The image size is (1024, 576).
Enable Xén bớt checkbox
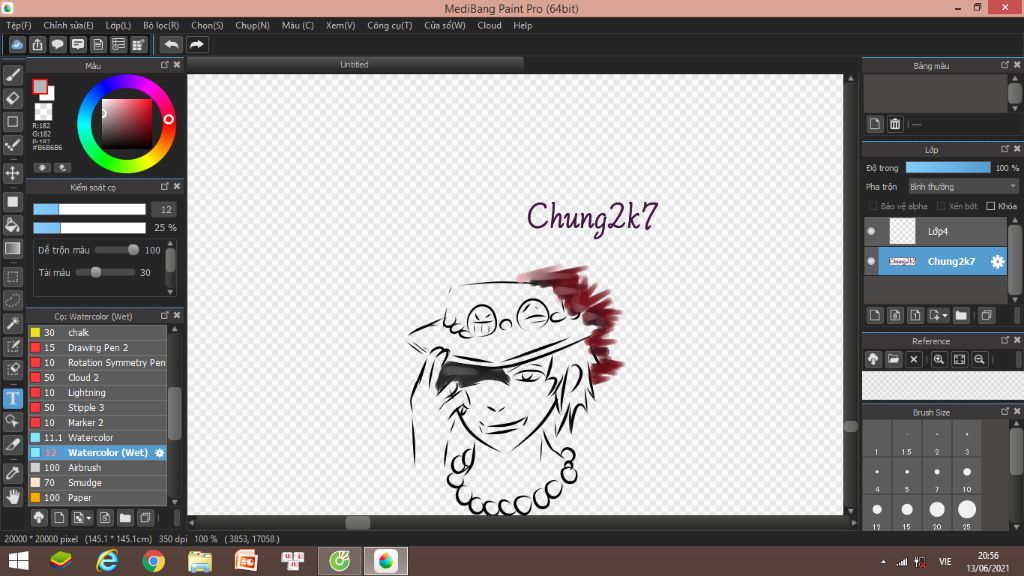tap(941, 206)
